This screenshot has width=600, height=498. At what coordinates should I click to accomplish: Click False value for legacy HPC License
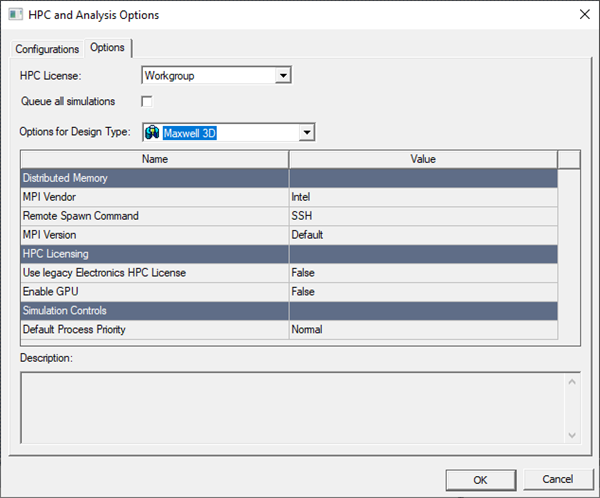point(423,273)
